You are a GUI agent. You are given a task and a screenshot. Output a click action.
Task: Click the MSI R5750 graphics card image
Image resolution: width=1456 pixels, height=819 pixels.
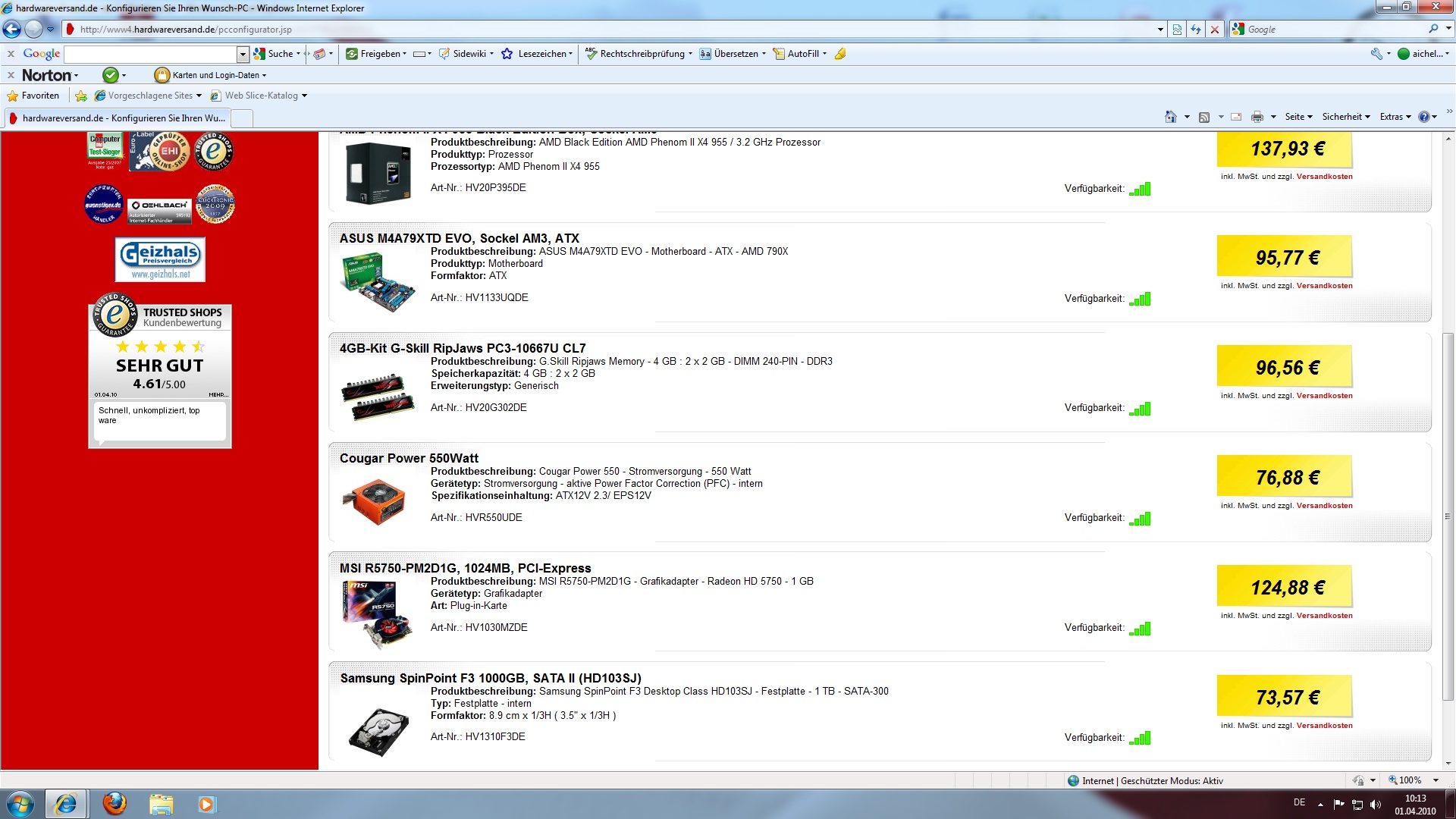tap(378, 615)
